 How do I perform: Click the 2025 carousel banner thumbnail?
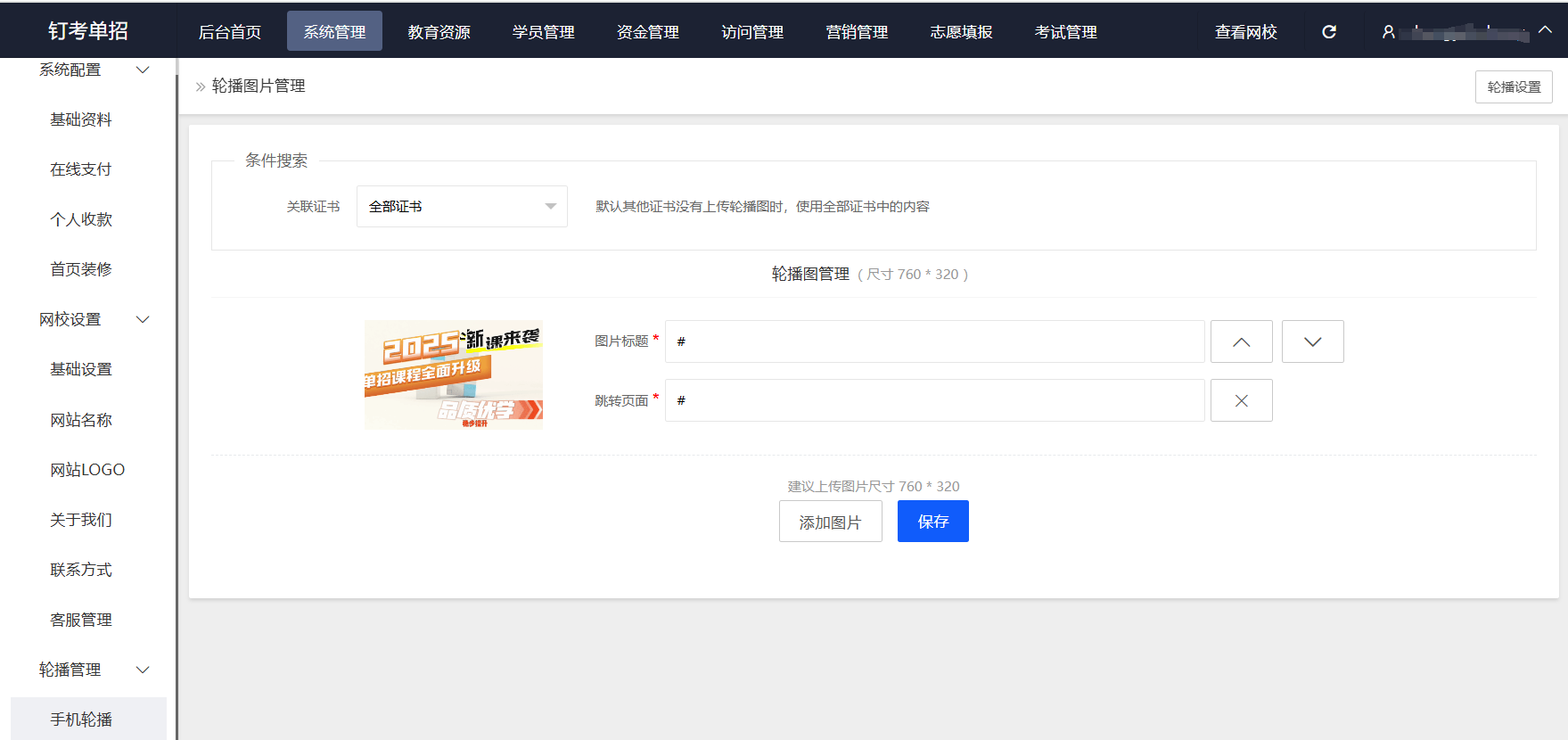click(453, 374)
